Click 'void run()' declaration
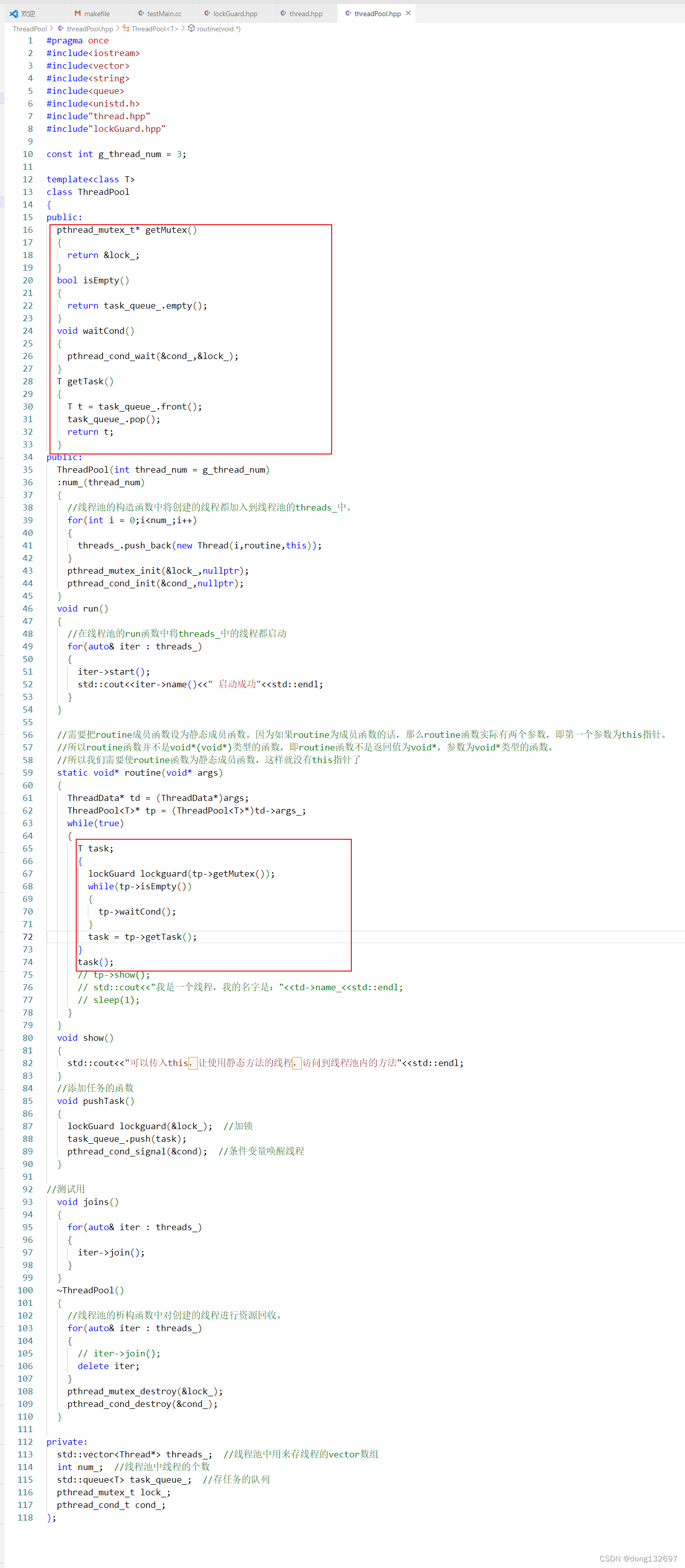The image size is (685, 1568). coord(83,609)
